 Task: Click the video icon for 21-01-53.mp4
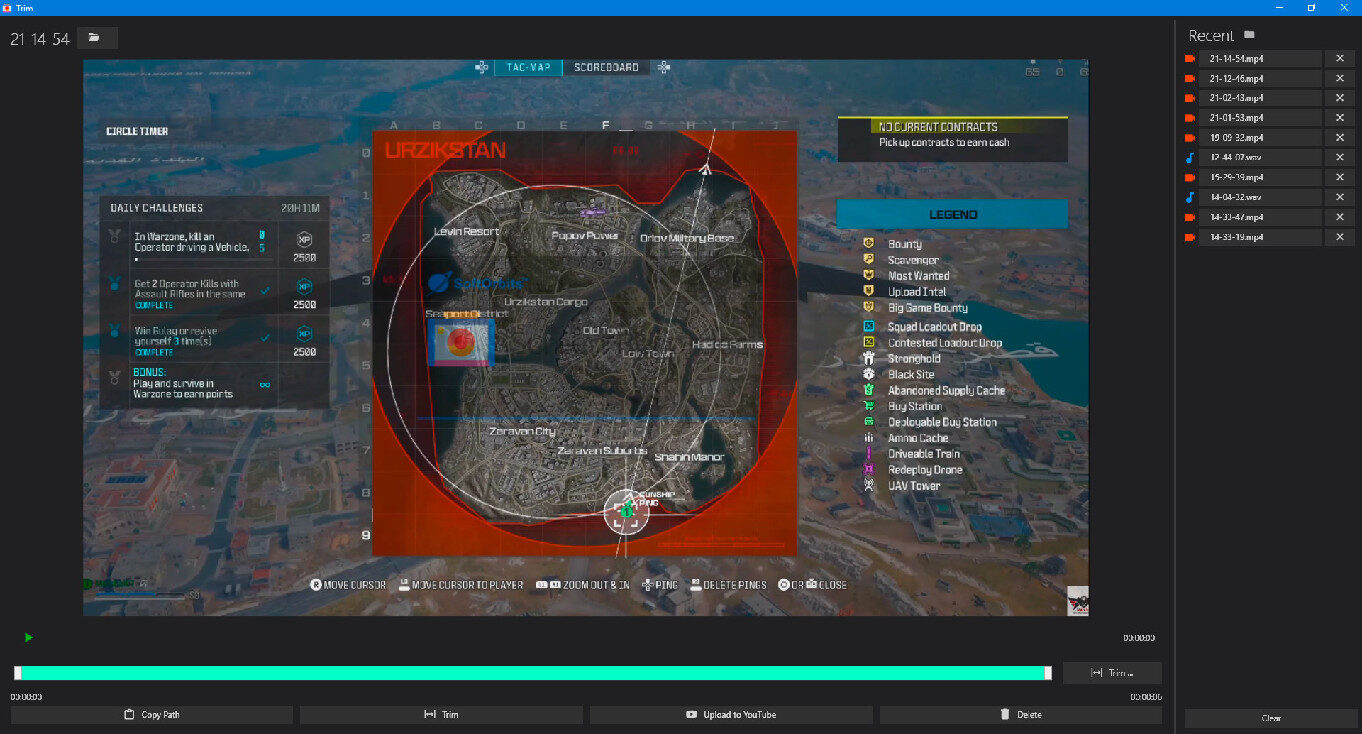pos(1189,118)
